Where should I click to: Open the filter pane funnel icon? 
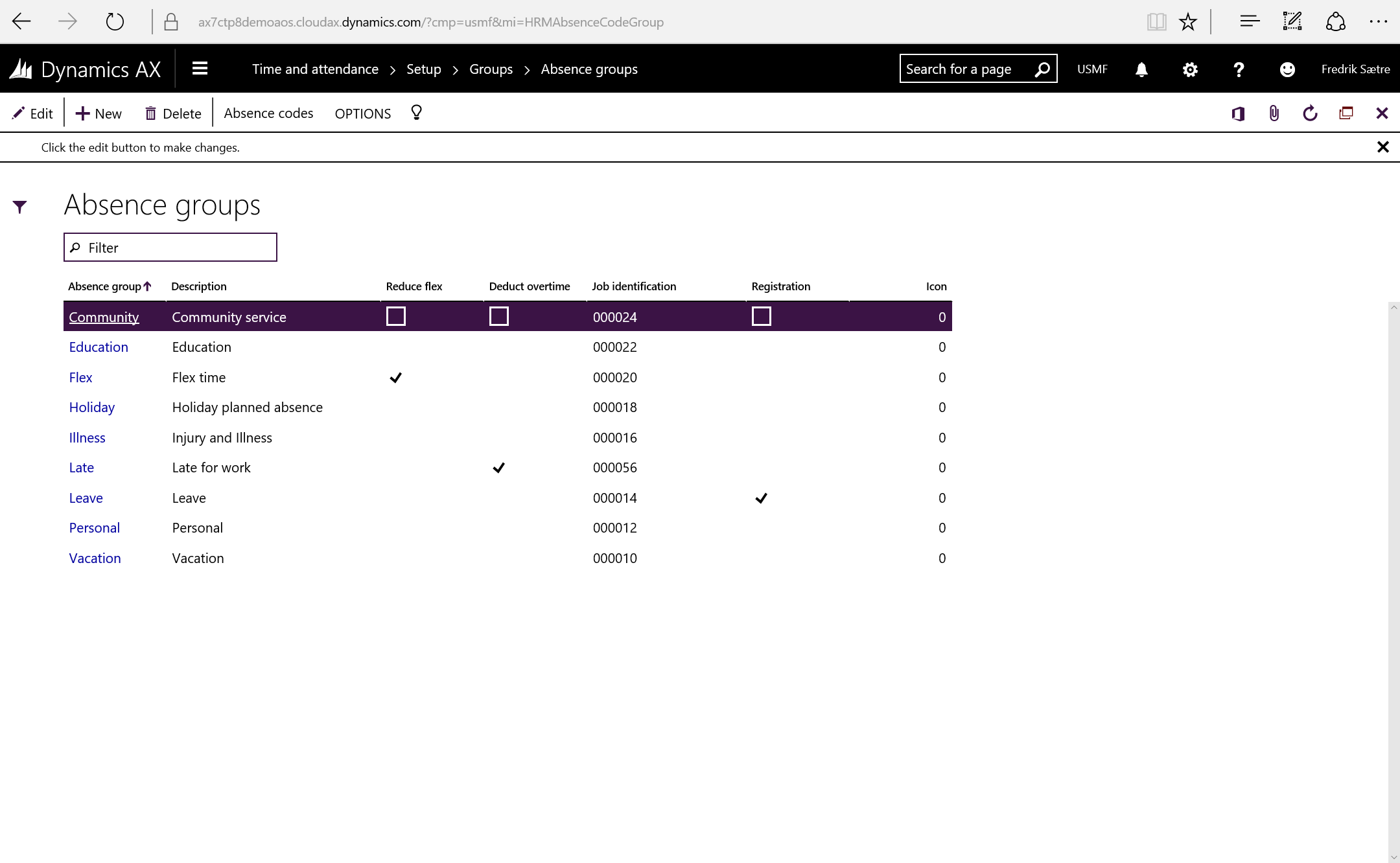pyautogui.click(x=19, y=207)
